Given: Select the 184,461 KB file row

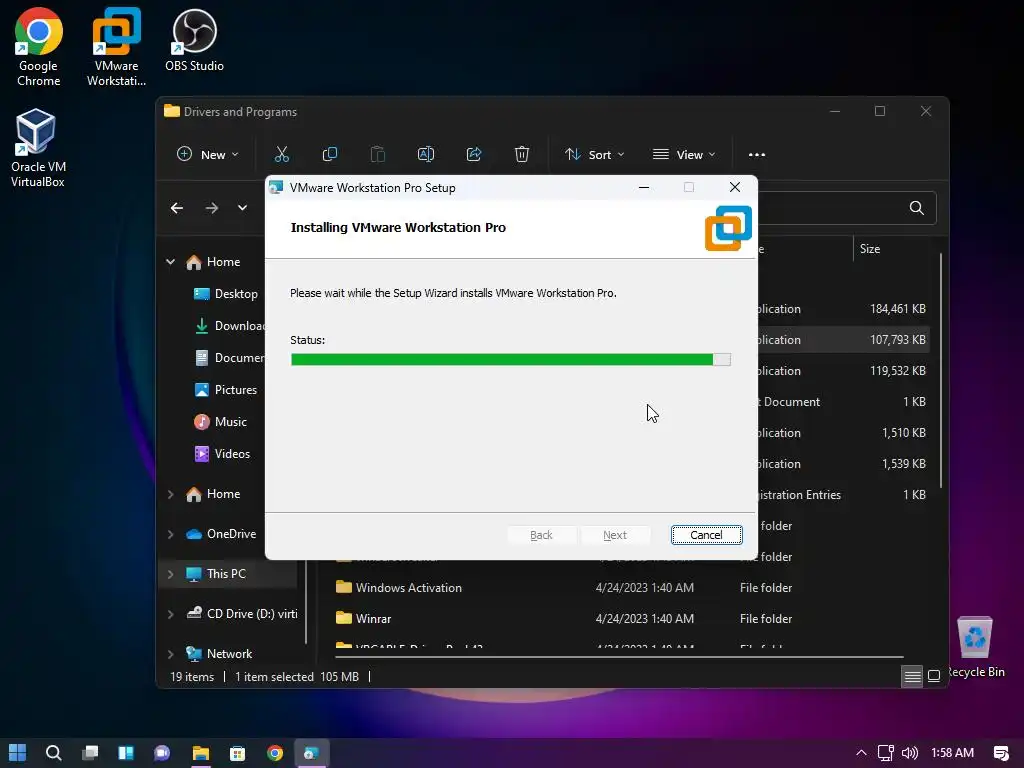Looking at the screenshot, I should (844, 309).
